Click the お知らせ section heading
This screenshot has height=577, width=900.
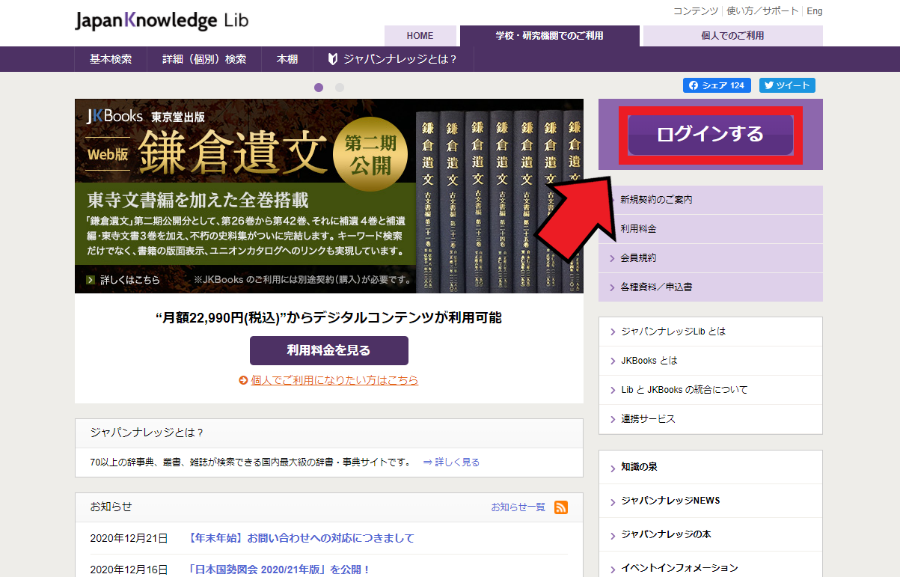tap(111, 507)
